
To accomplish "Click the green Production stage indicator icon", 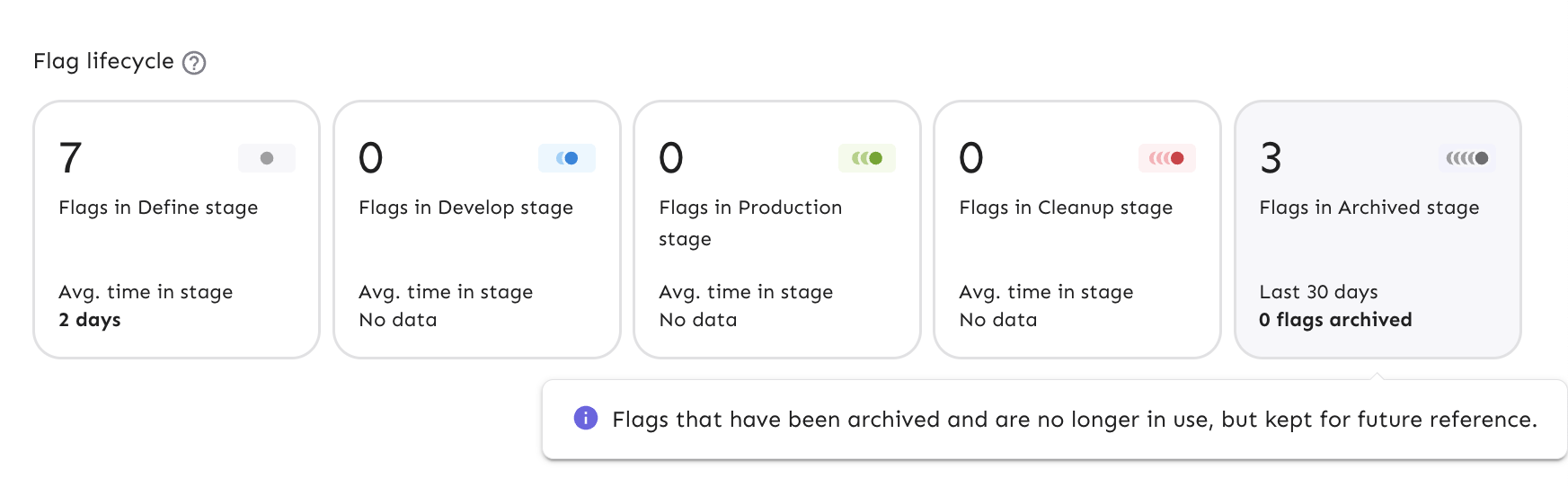I will pyautogui.click(x=867, y=158).
